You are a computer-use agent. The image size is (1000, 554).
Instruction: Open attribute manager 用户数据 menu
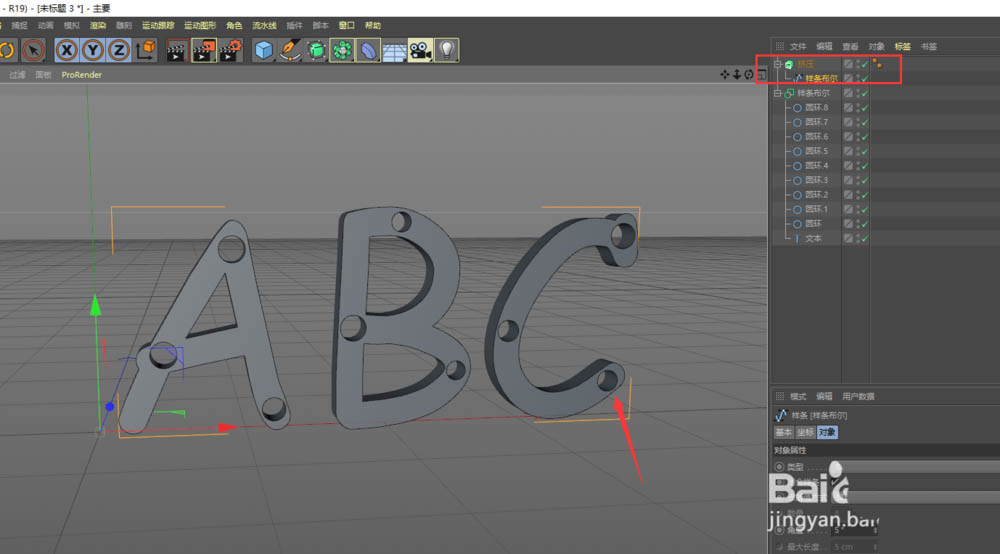pos(858,397)
